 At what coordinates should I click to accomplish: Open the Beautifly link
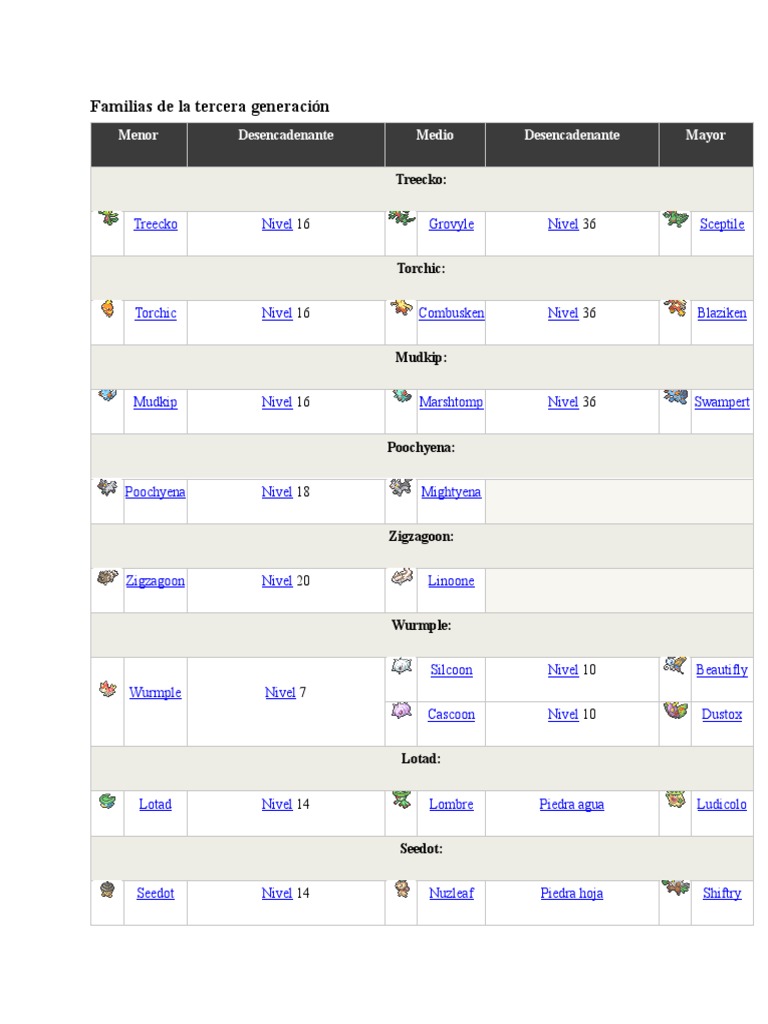point(721,670)
